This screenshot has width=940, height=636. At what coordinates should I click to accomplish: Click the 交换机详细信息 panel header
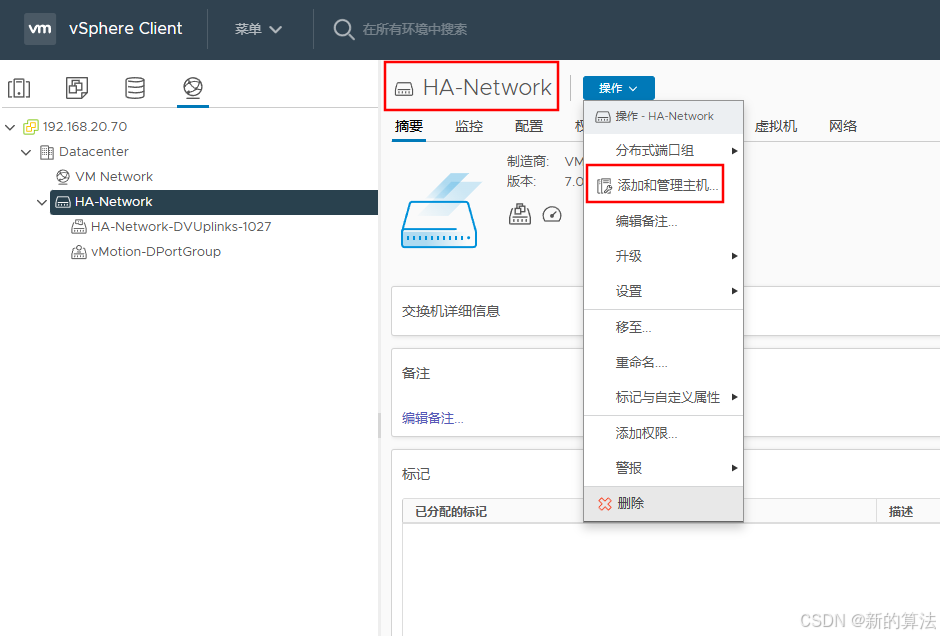click(x=451, y=311)
